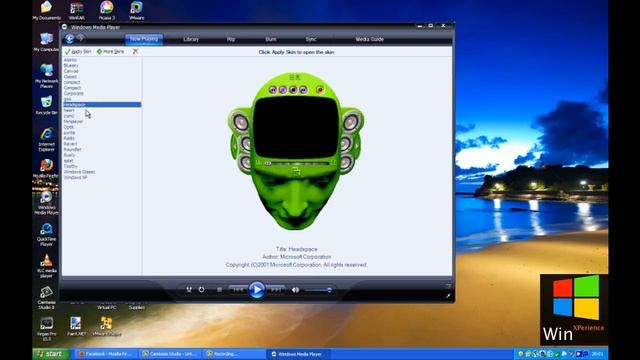Open My Network Places desktop icon
The height and width of the screenshot is (360, 640).
(x=47, y=76)
